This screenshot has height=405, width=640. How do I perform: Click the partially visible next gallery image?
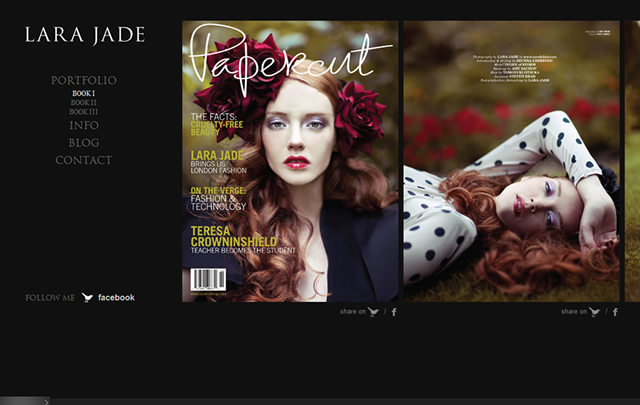pyautogui.click(x=632, y=161)
